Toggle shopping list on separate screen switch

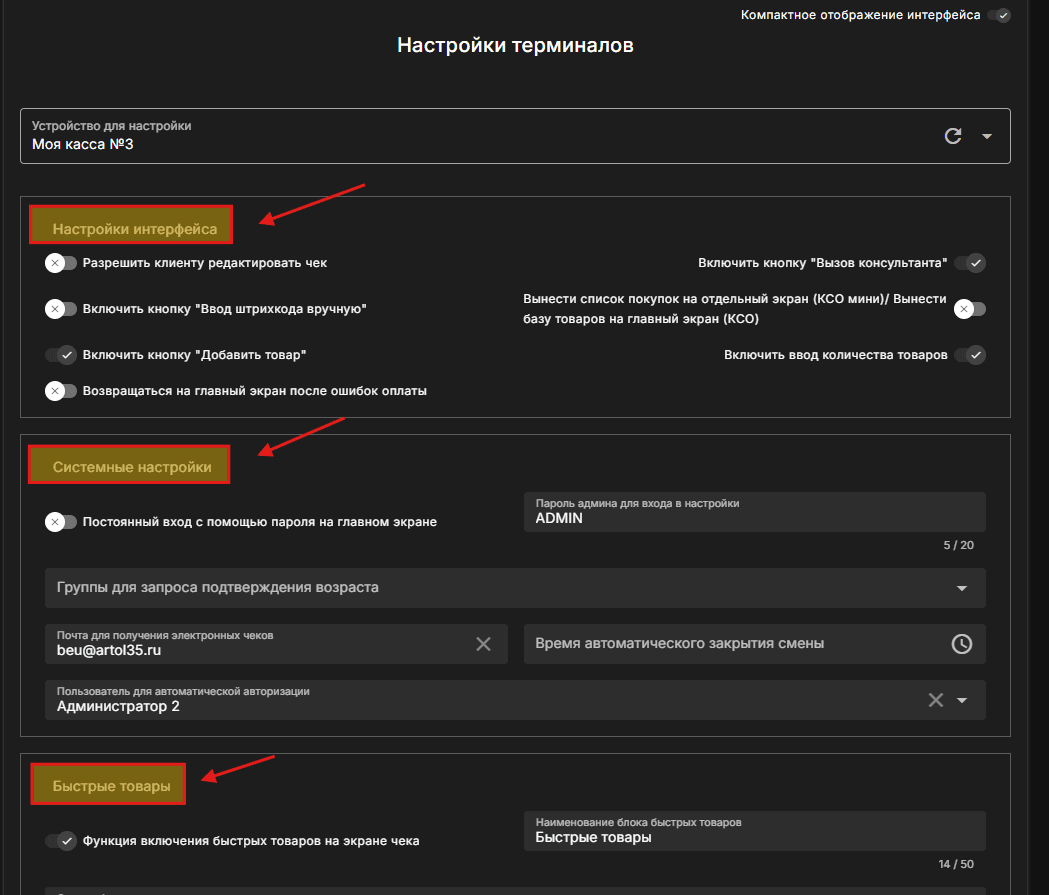[970, 309]
